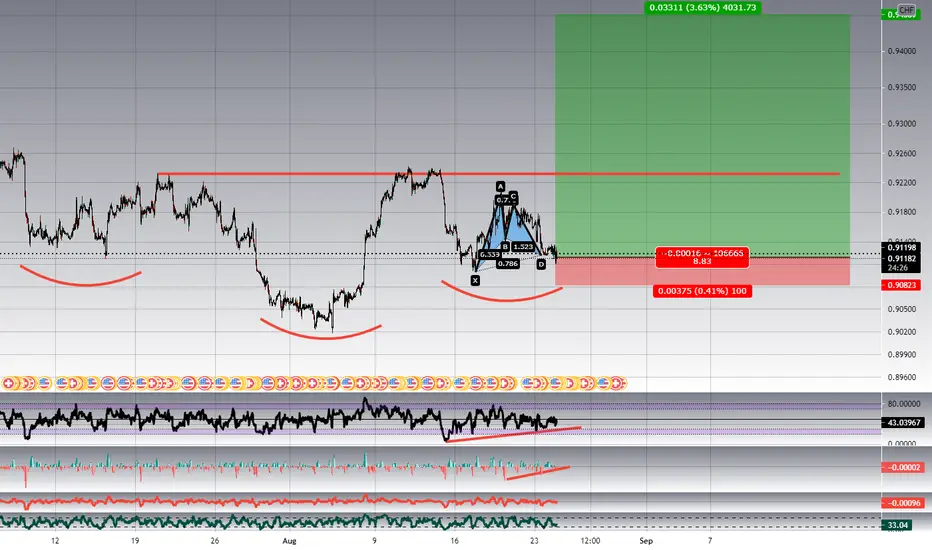Click the green profit target label 0.03311 (3.63%)
Image resolution: width=932 pixels, height=550 pixels.
[x=703, y=8]
